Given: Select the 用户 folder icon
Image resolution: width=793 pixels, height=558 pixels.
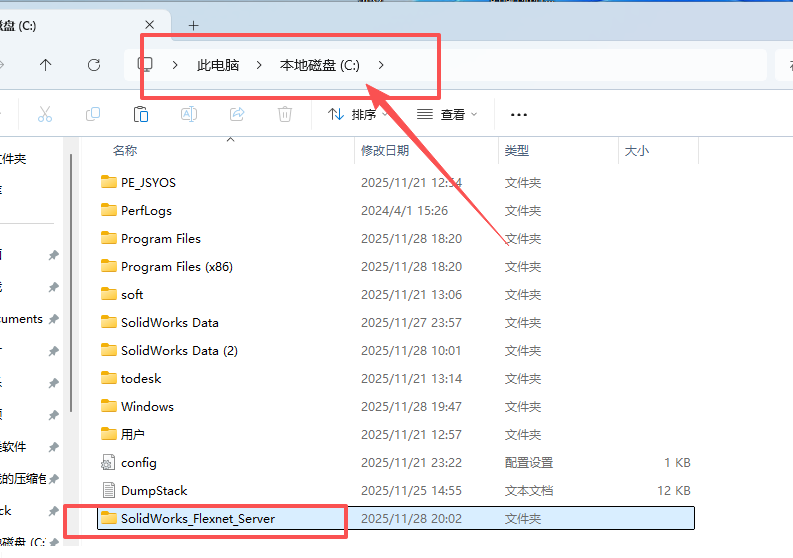Looking at the screenshot, I should (x=109, y=434).
